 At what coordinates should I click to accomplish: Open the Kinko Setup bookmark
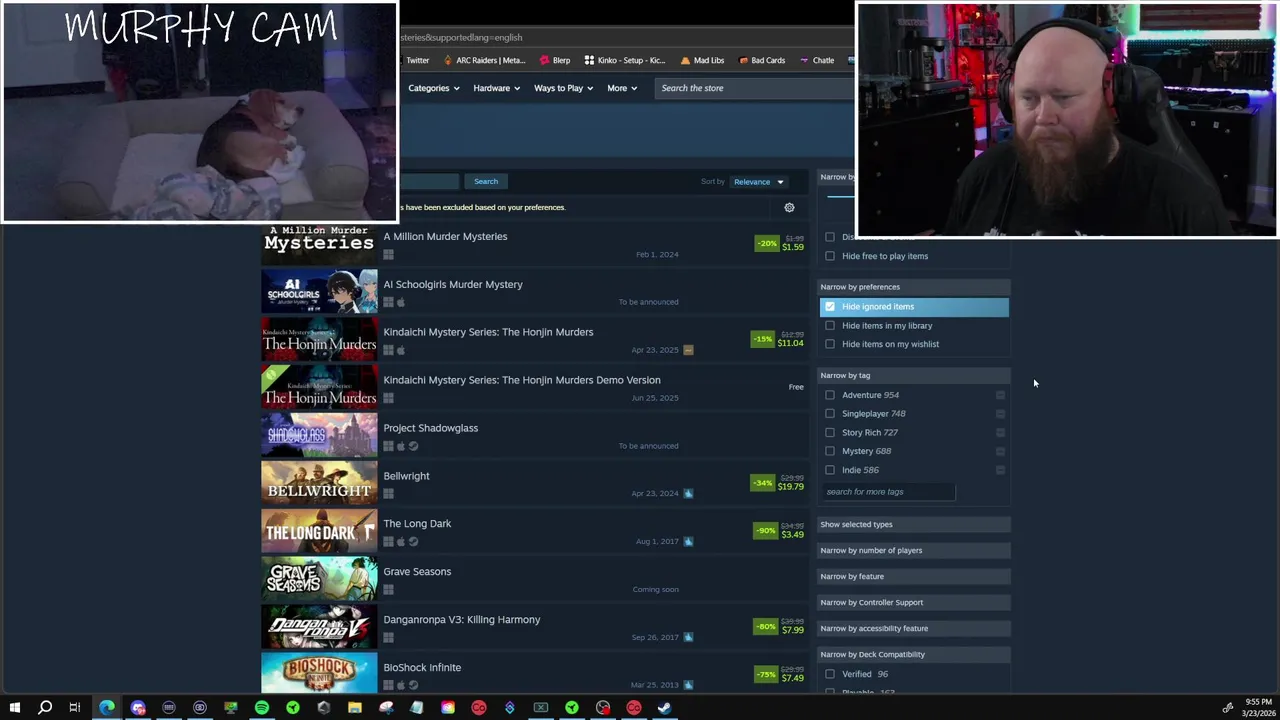[x=625, y=60]
